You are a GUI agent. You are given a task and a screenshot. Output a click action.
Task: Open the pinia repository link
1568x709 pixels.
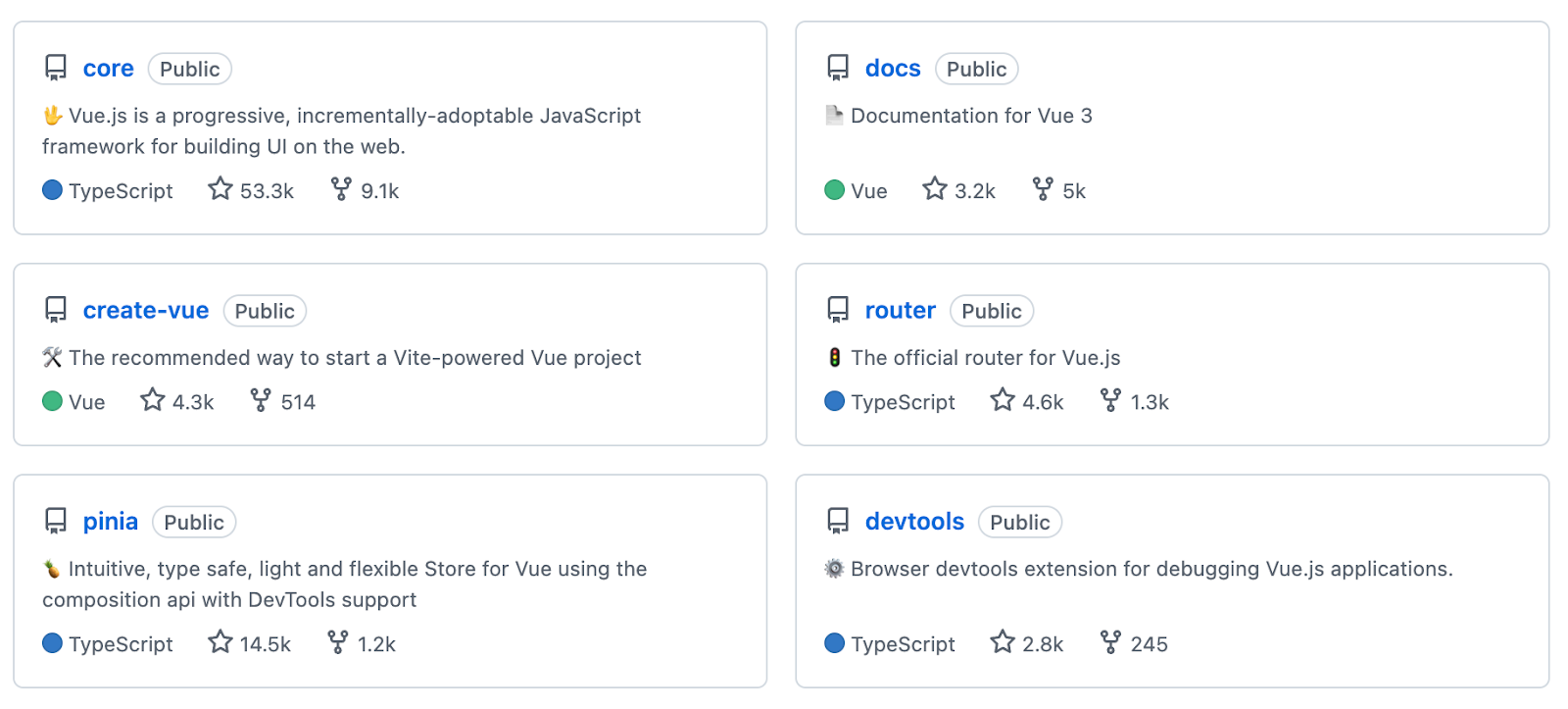(x=111, y=522)
